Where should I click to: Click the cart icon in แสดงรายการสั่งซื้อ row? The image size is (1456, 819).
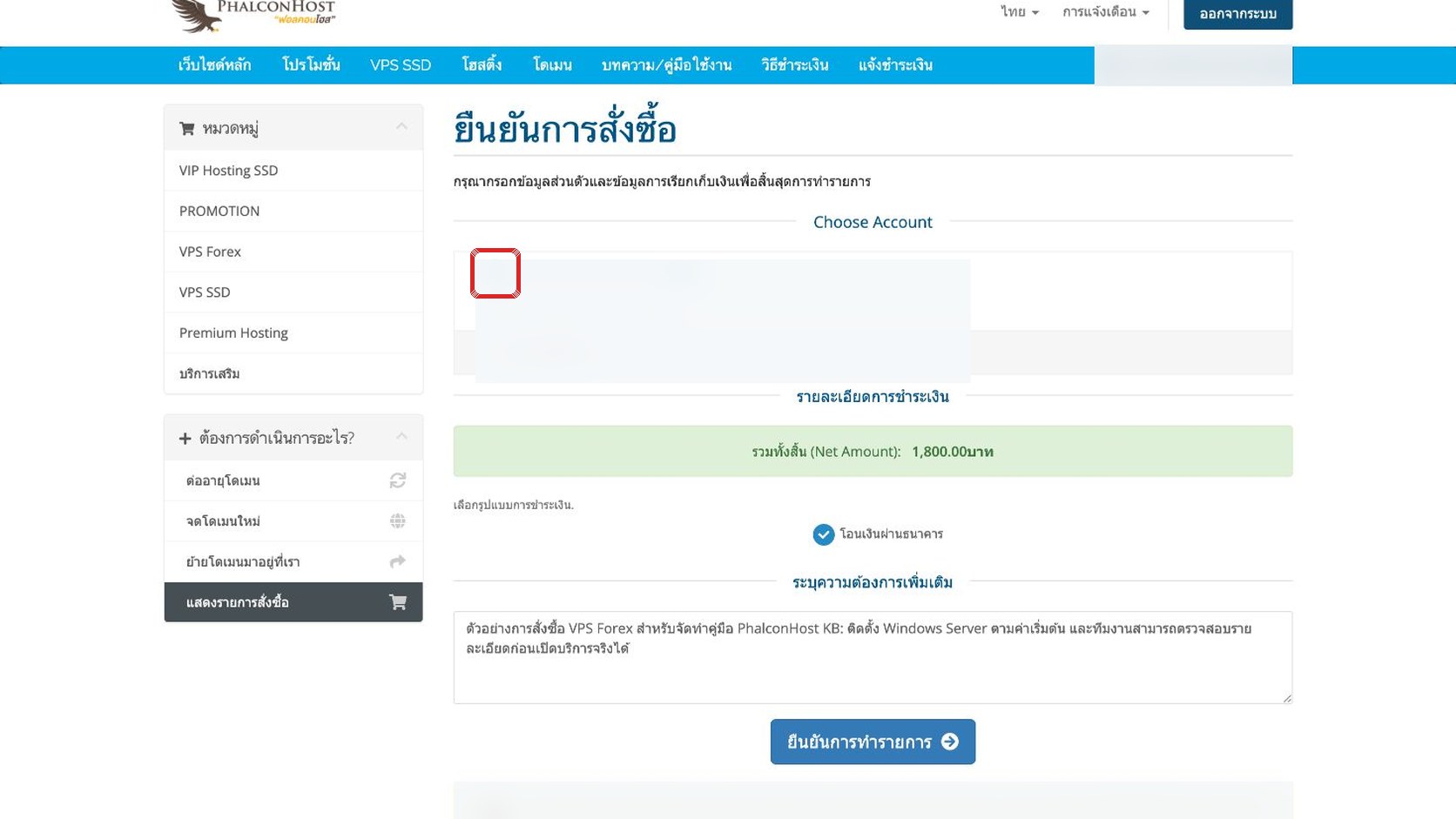coord(398,602)
